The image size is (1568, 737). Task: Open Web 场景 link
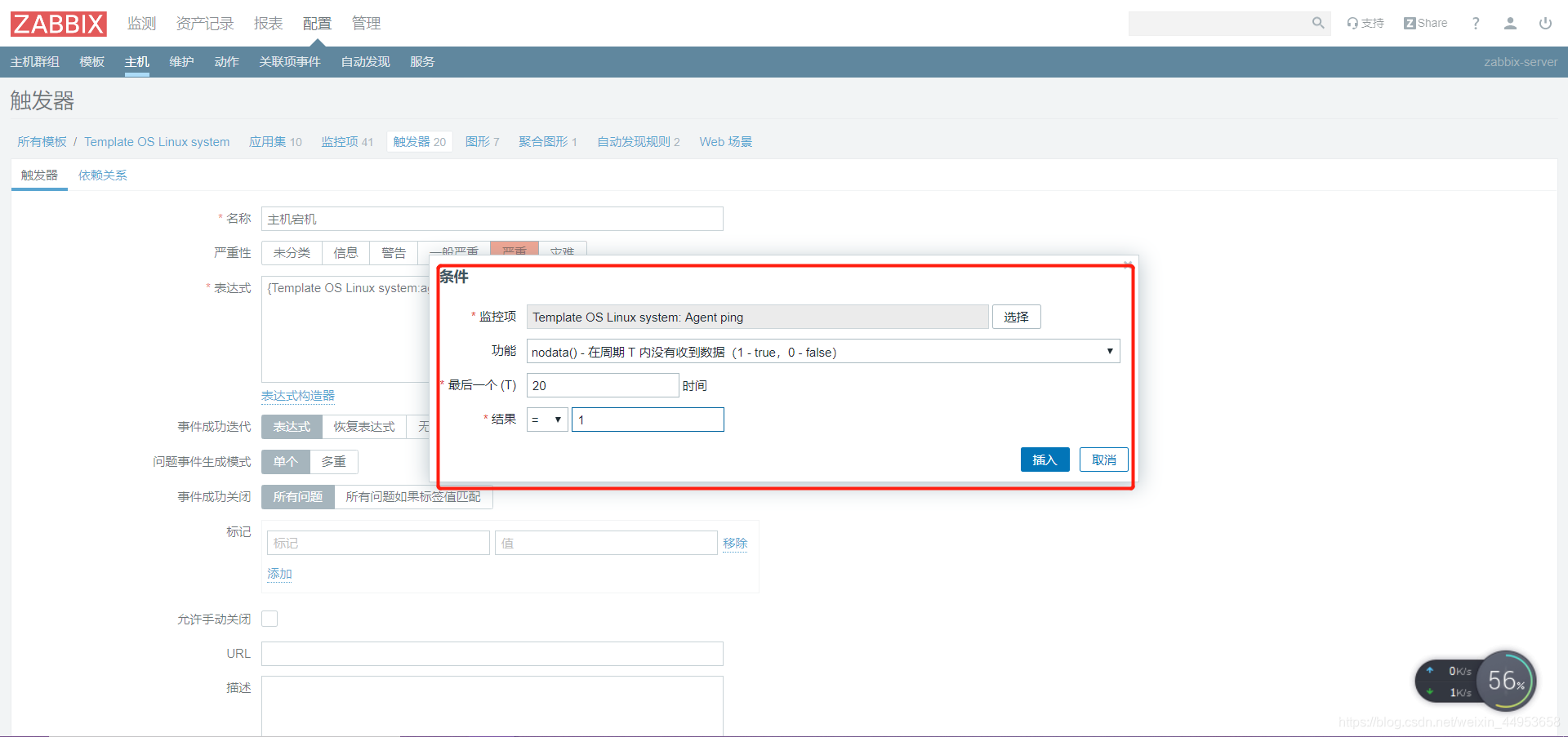(725, 142)
